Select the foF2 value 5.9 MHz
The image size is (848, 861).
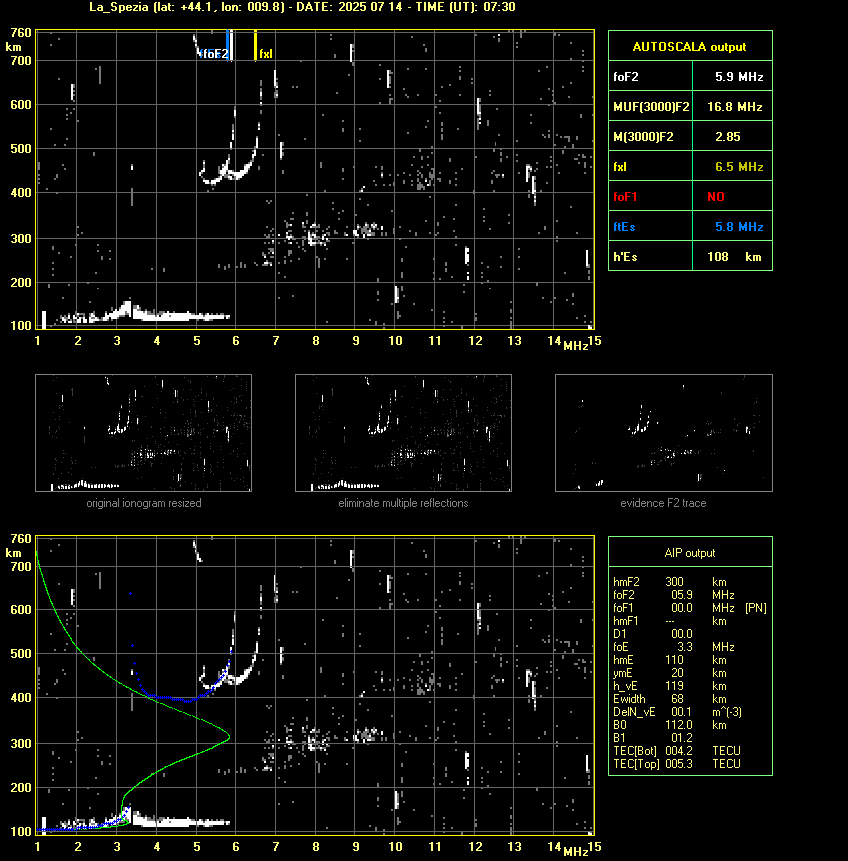click(739, 77)
